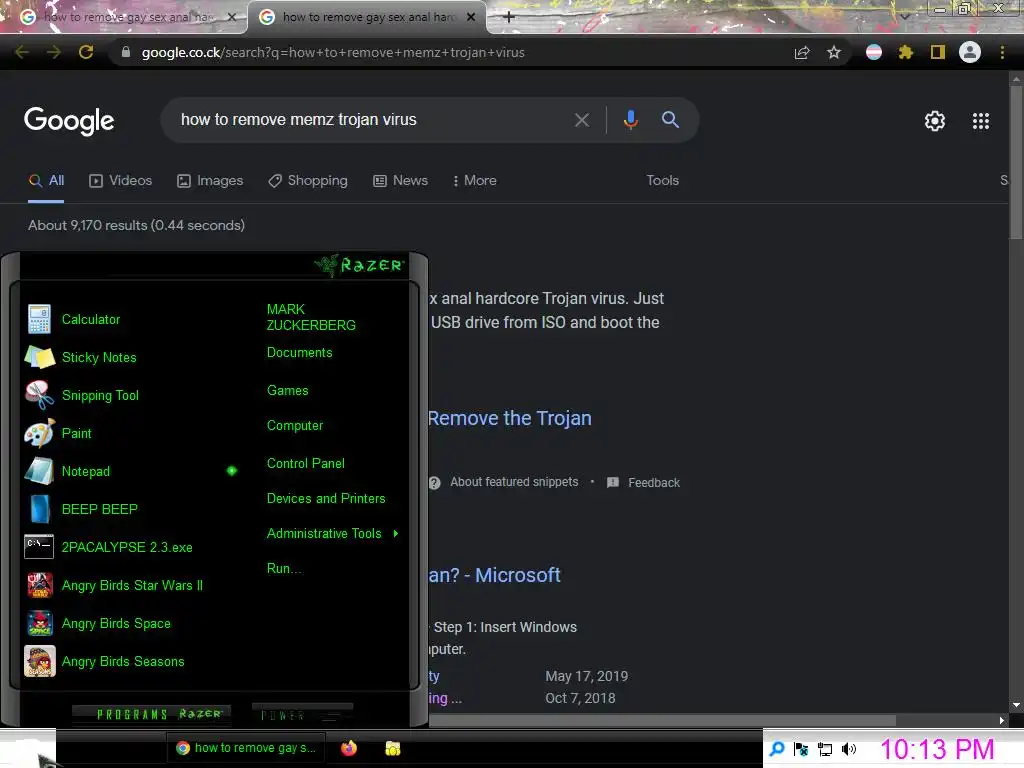Click the 10:13 PM taskbar clock
This screenshot has height=768, width=1024.
click(937, 749)
